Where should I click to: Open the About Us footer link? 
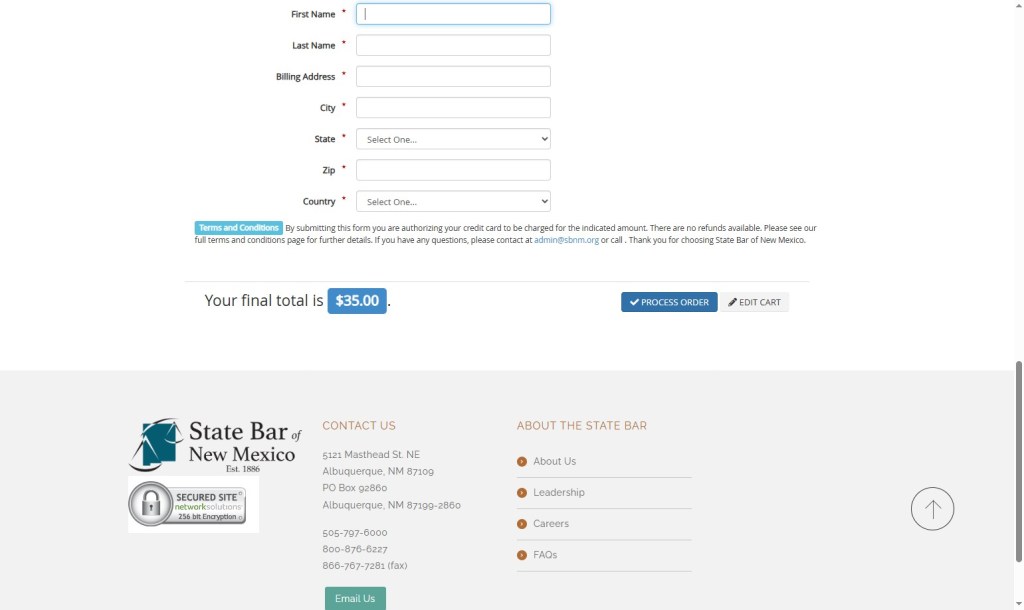pyautogui.click(x=554, y=462)
